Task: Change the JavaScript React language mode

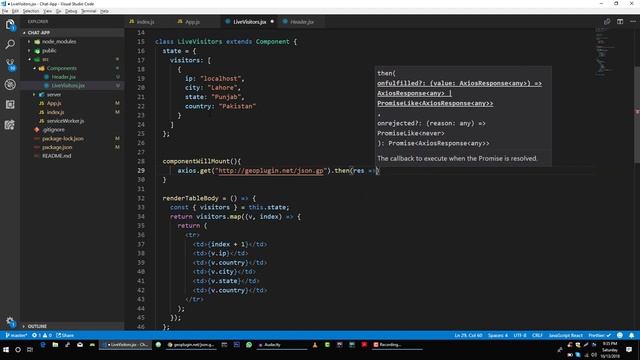Action: (x=565, y=335)
